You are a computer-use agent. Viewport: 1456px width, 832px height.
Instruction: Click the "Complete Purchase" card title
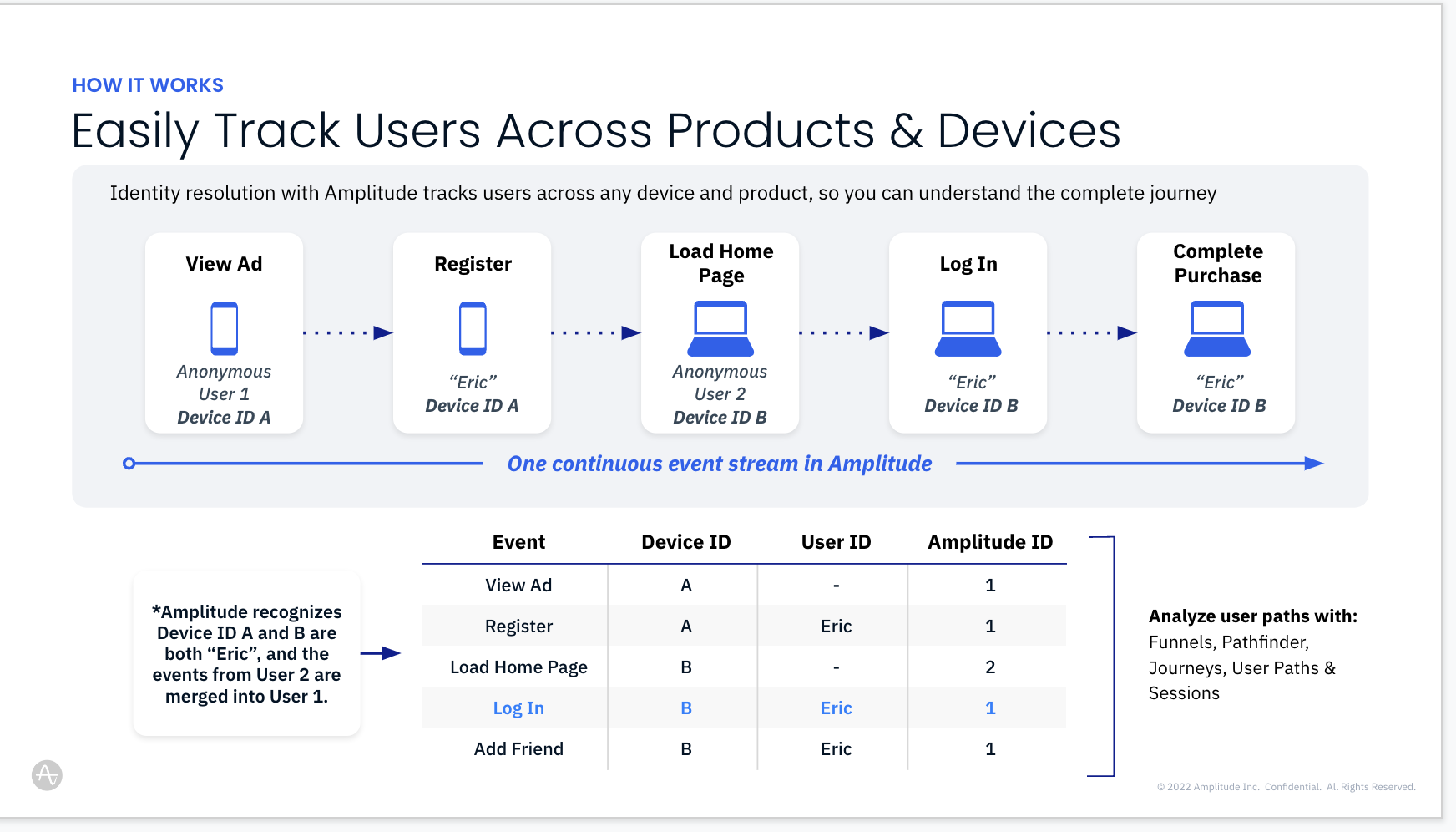1218,264
